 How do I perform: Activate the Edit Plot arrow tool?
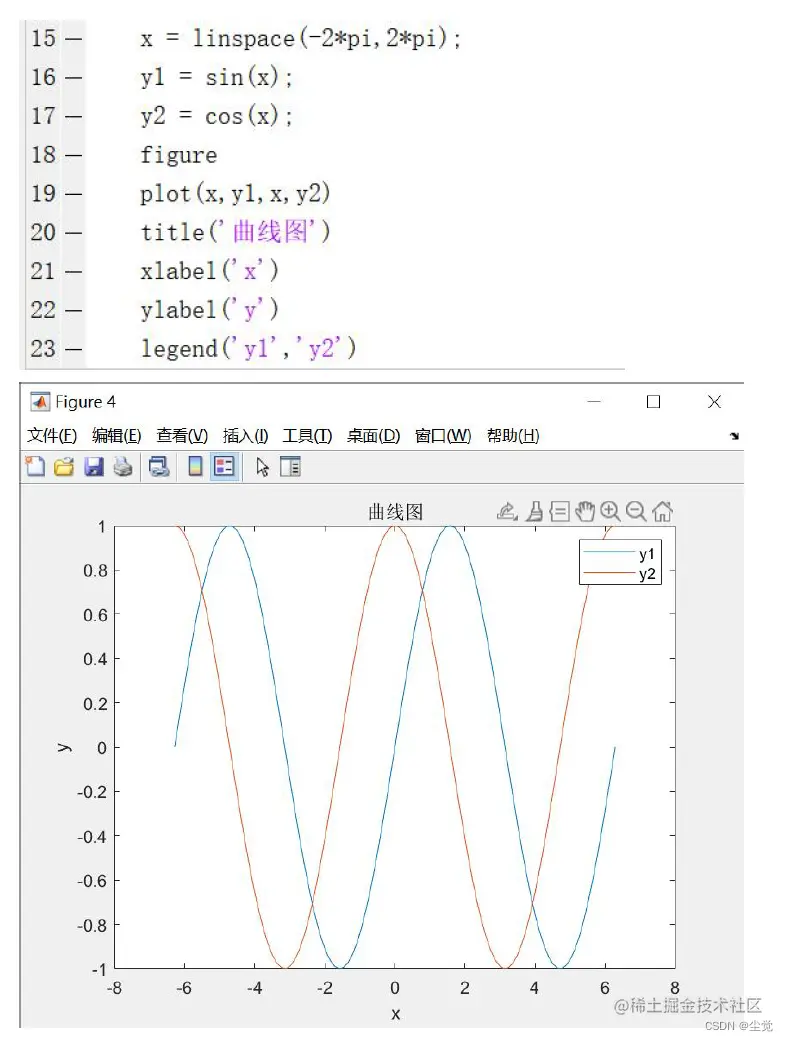click(263, 467)
